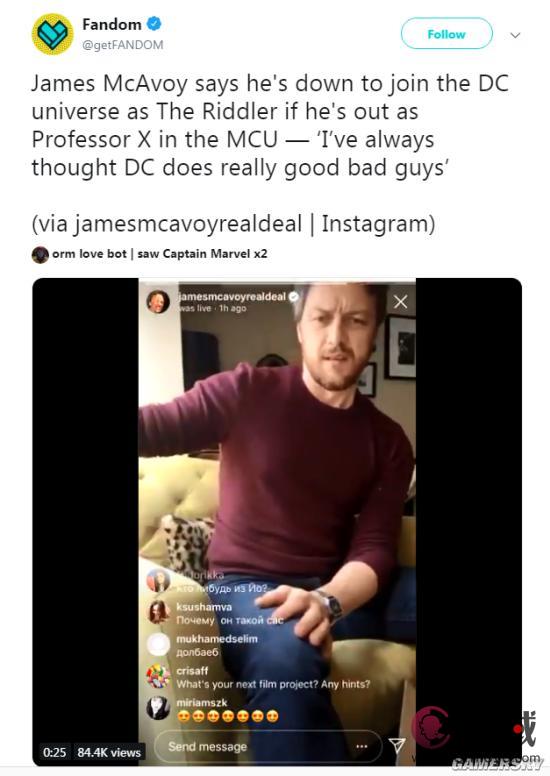
Task: Expand the tweet options chevron
Action: point(515,35)
